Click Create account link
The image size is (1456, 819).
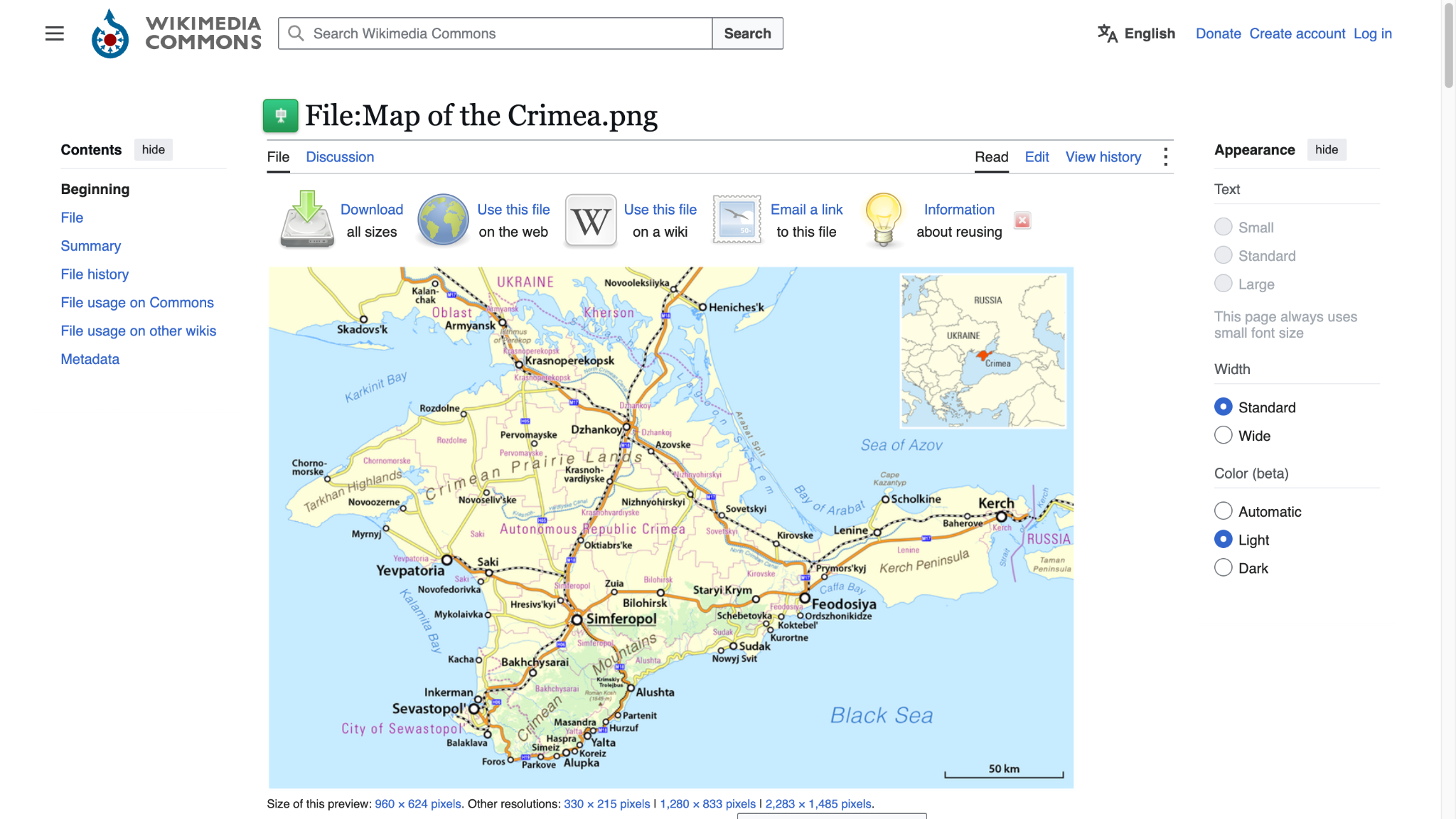[1297, 33]
